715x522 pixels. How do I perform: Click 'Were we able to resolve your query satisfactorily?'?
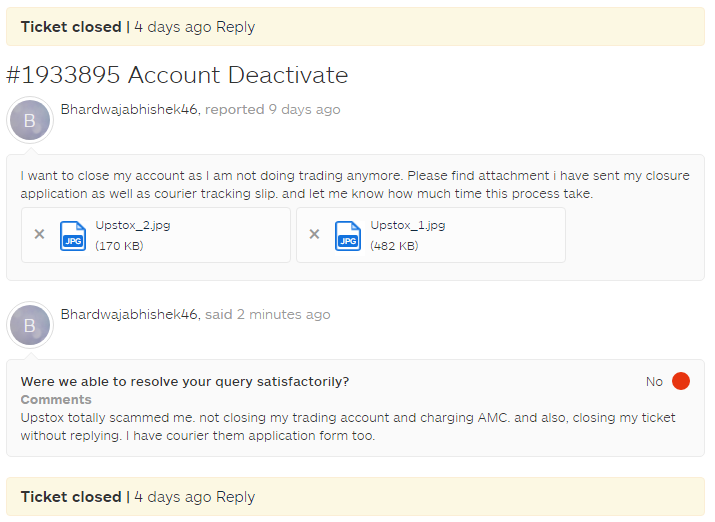pos(185,382)
